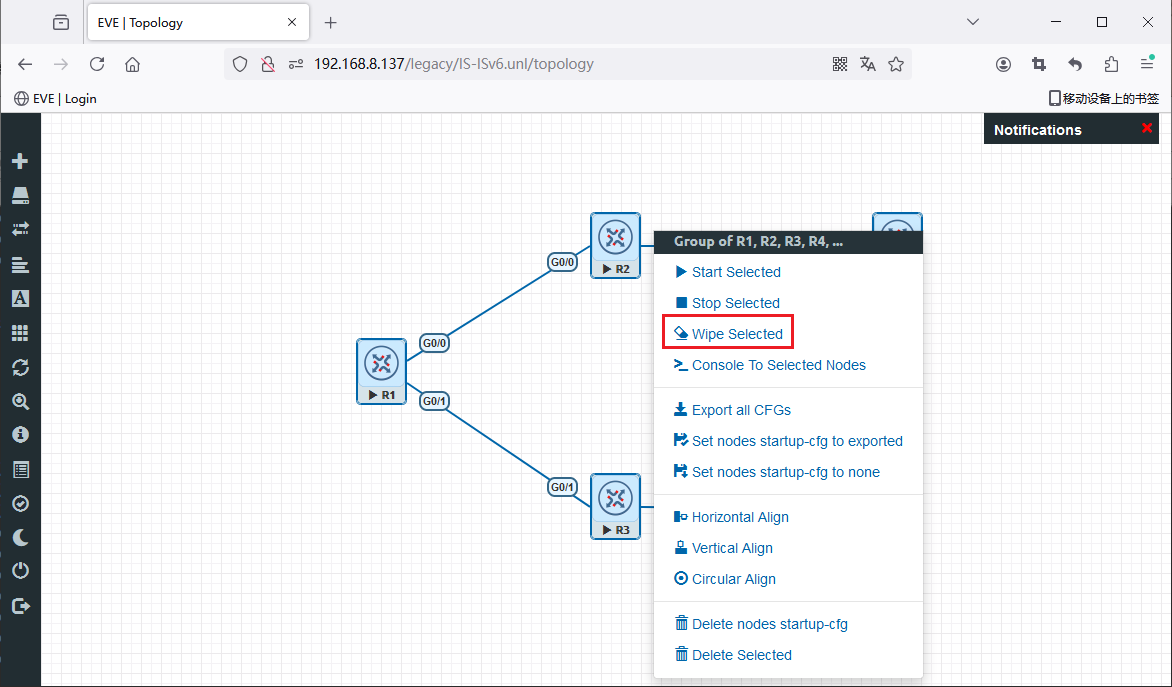
Task: Click the Add an object plus icon
Action: [x=20, y=161]
